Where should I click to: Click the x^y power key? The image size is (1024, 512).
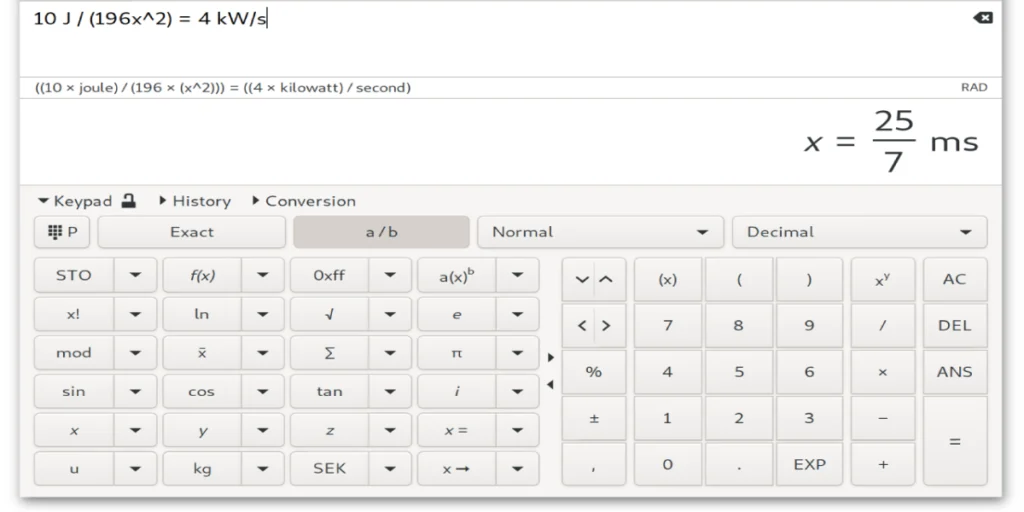tap(882, 280)
